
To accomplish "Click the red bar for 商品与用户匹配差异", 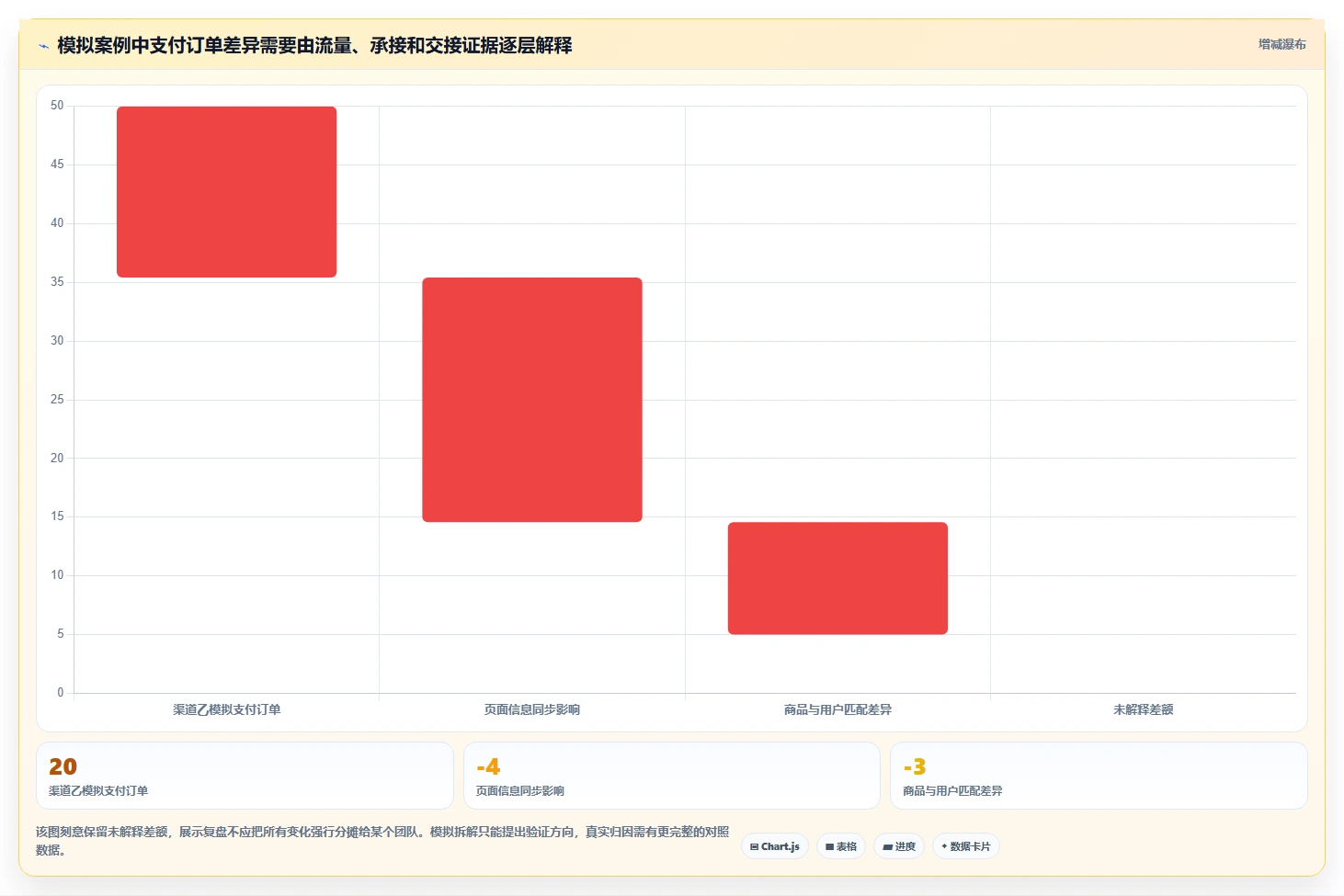I will coord(837,578).
